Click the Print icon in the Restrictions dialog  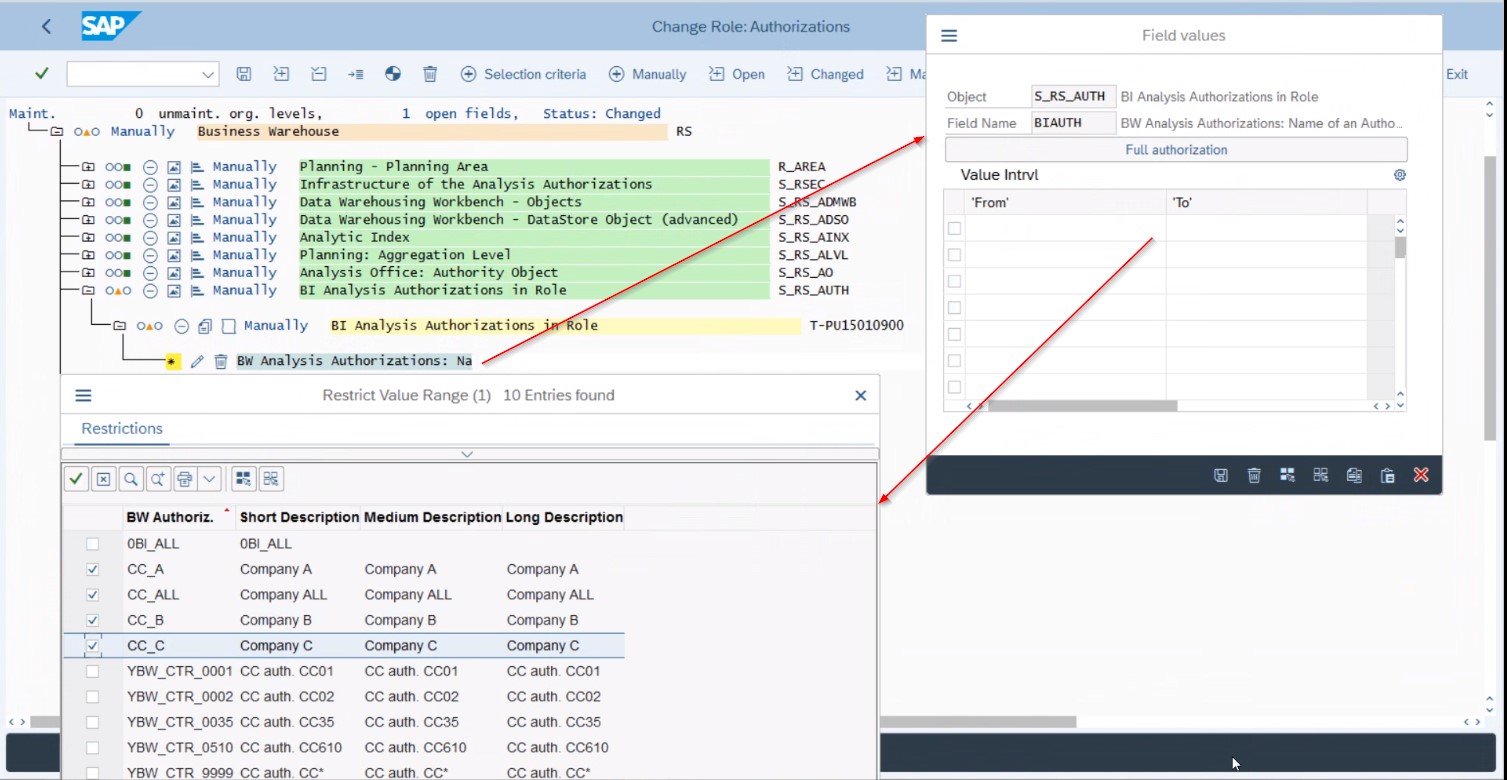coord(184,478)
